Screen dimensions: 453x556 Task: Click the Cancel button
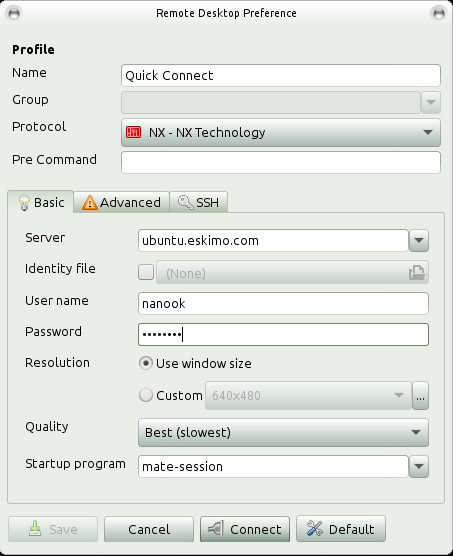[x=149, y=529]
